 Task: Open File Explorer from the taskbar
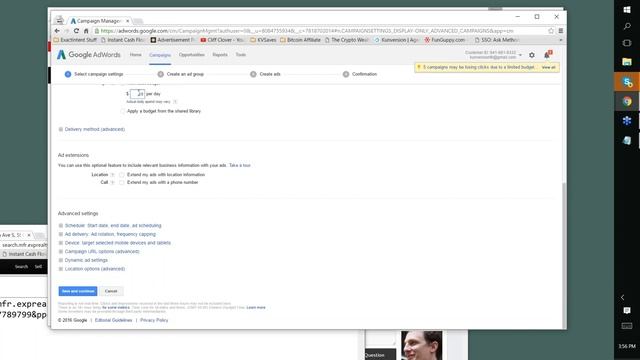point(627,62)
